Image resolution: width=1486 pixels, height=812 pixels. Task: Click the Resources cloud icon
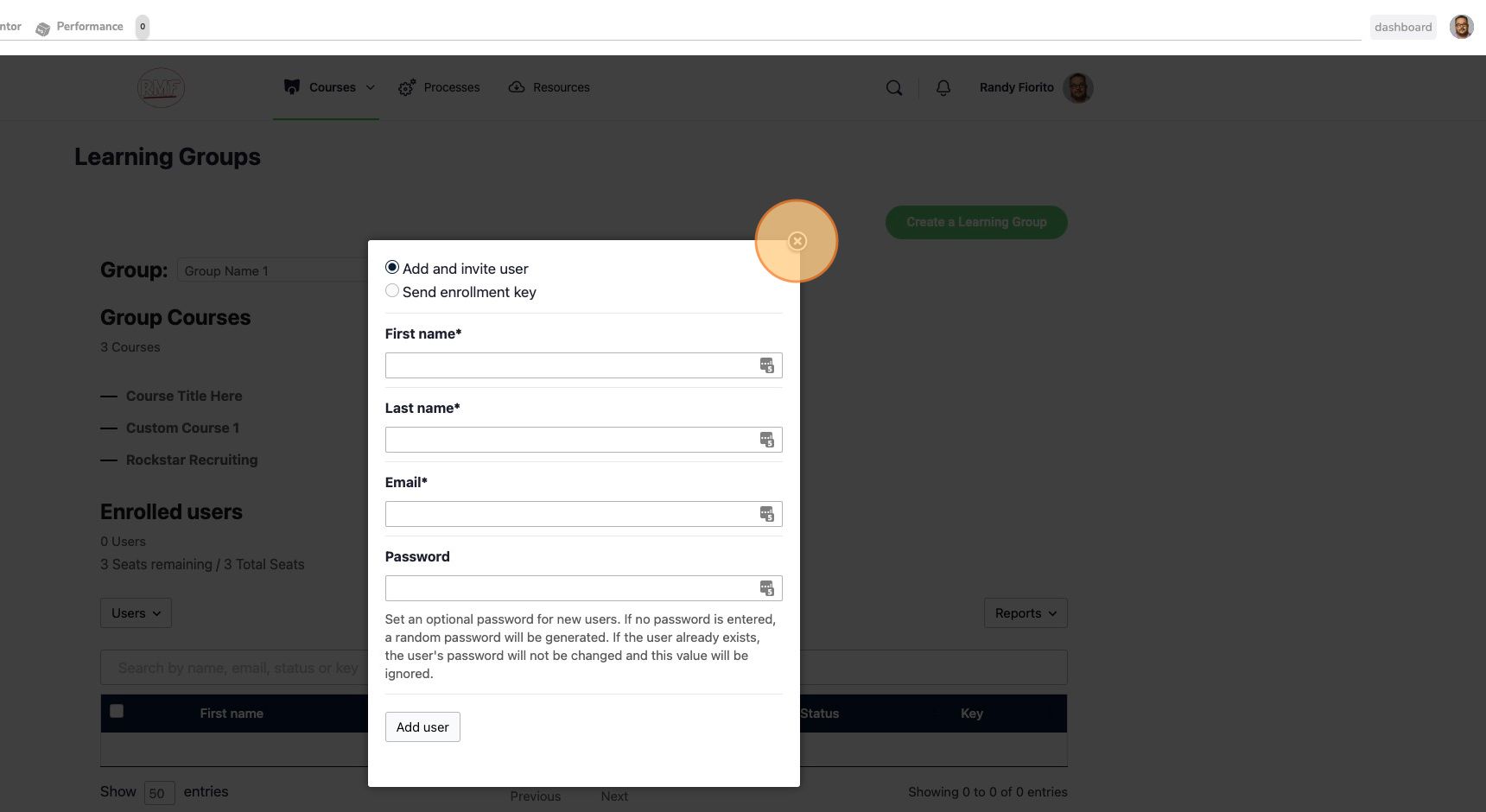point(517,87)
